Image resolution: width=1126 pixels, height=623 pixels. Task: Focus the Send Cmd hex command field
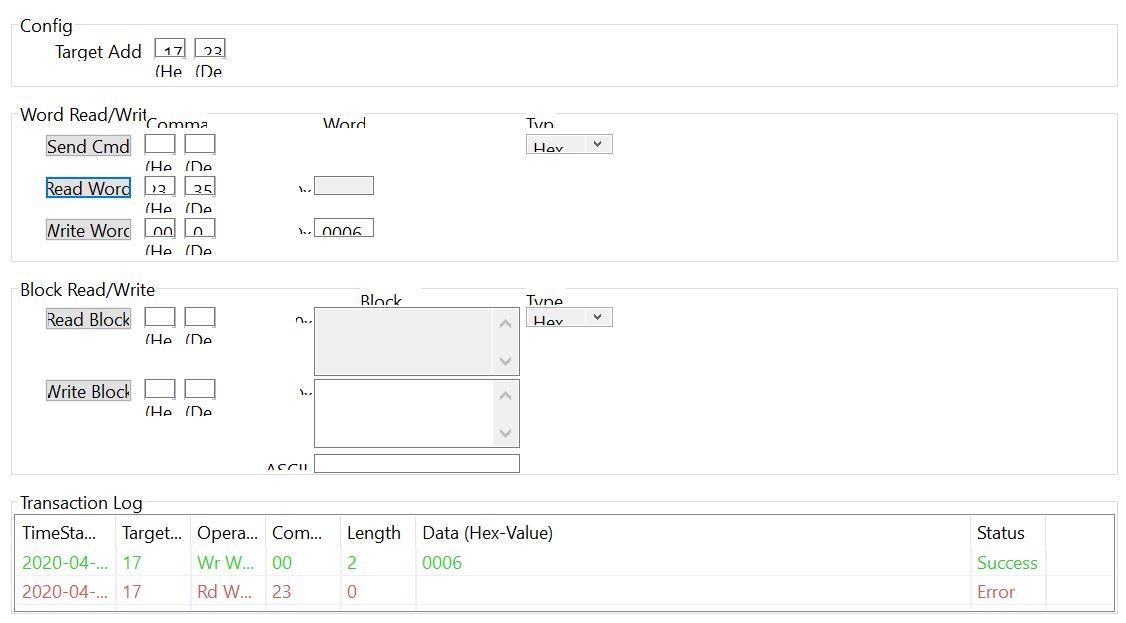pyautogui.click(x=160, y=144)
